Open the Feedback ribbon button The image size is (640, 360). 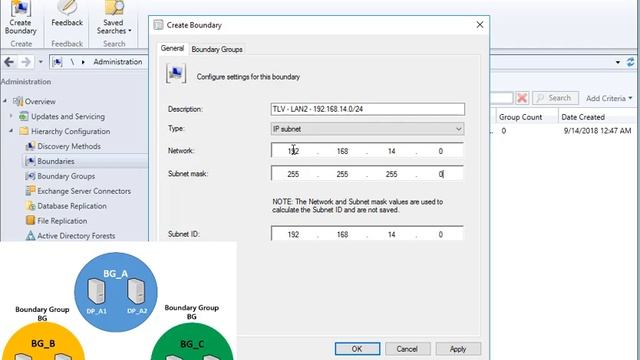pos(67,15)
